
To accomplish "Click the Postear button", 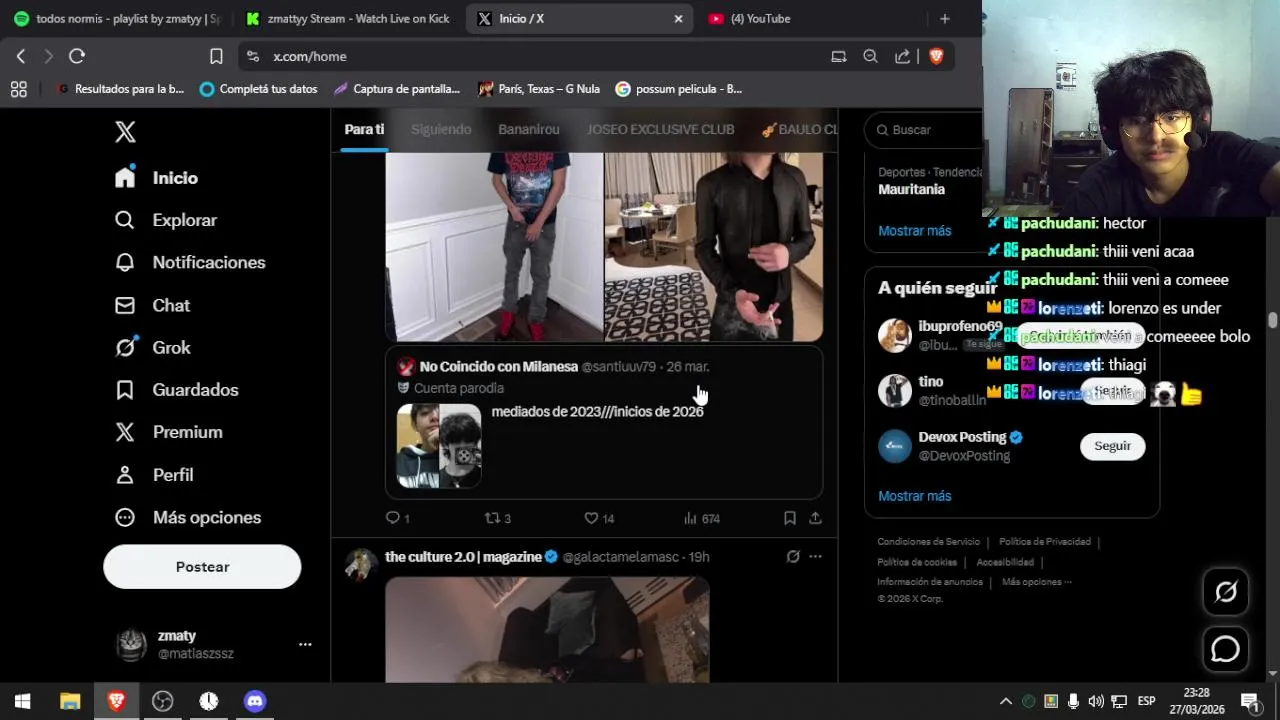I will (x=202, y=566).
